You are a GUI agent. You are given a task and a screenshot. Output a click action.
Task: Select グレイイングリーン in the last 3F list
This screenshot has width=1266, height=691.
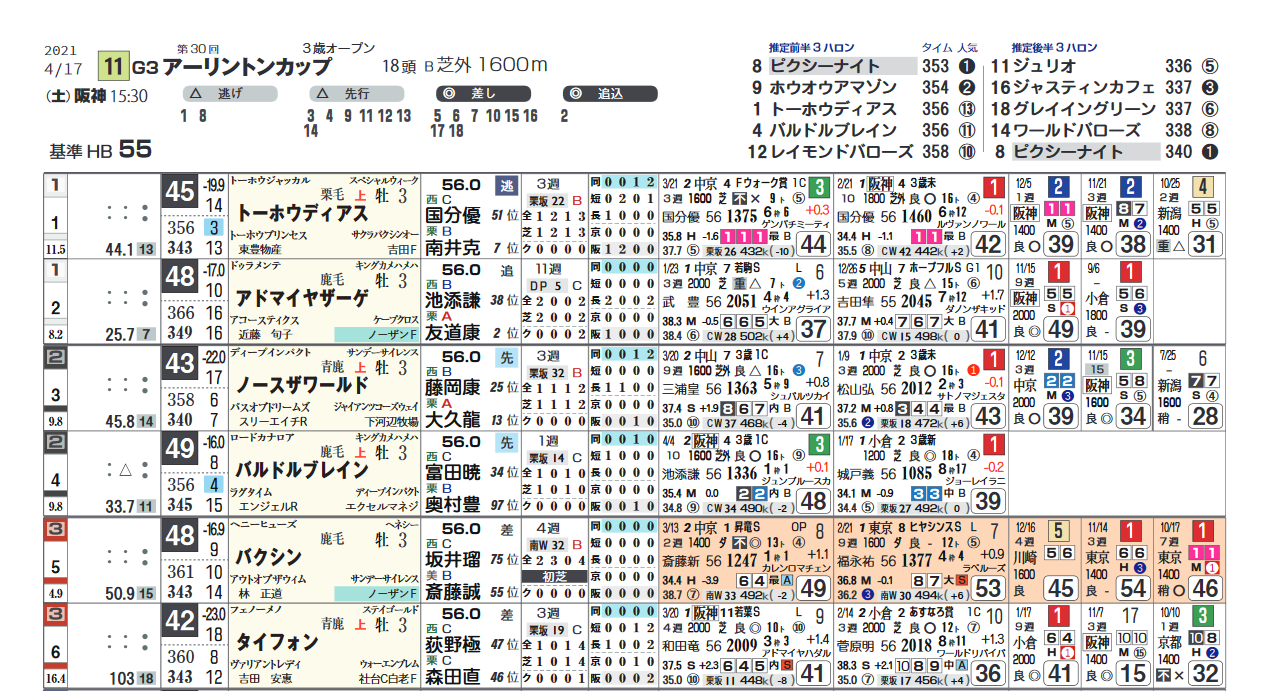tap(1085, 109)
